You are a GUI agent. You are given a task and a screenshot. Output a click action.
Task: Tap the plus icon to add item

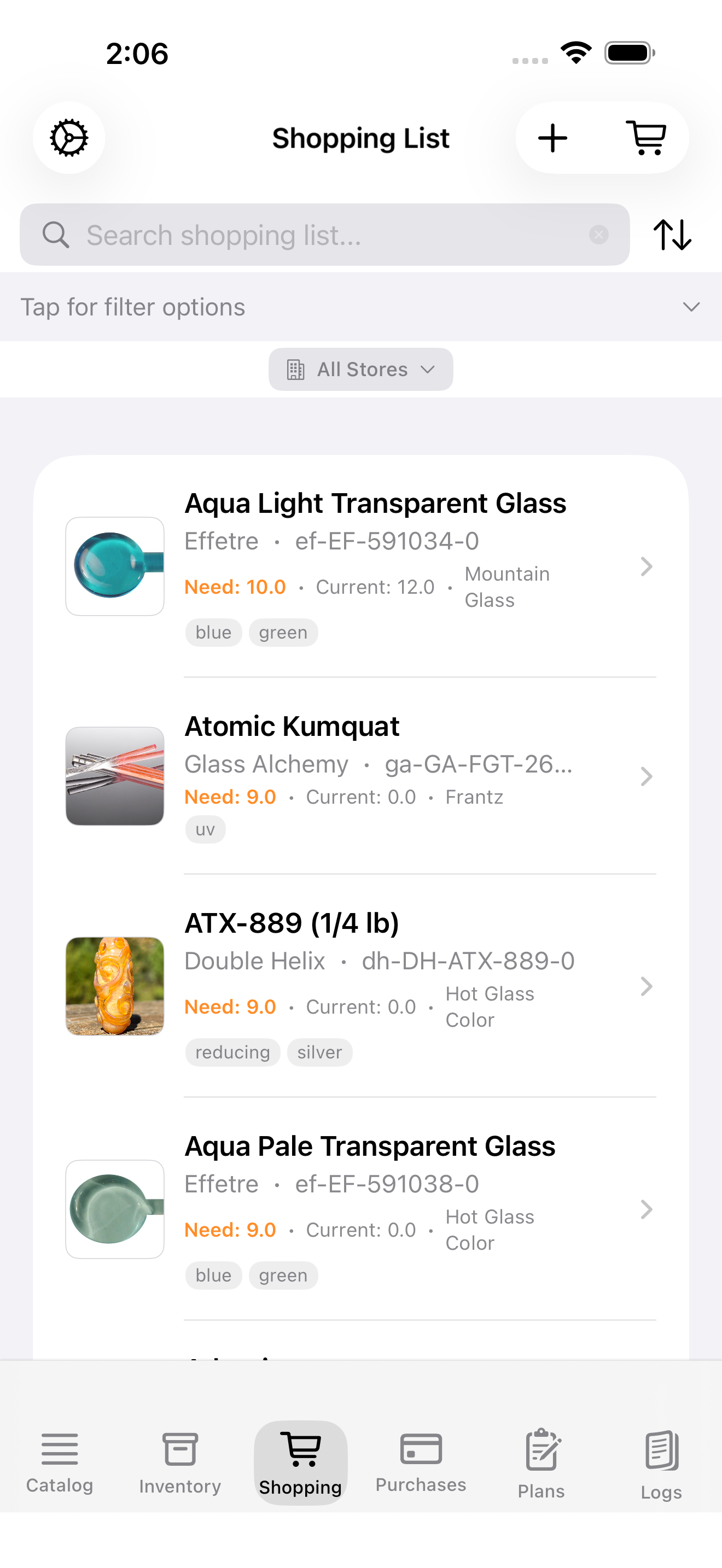point(553,138)
